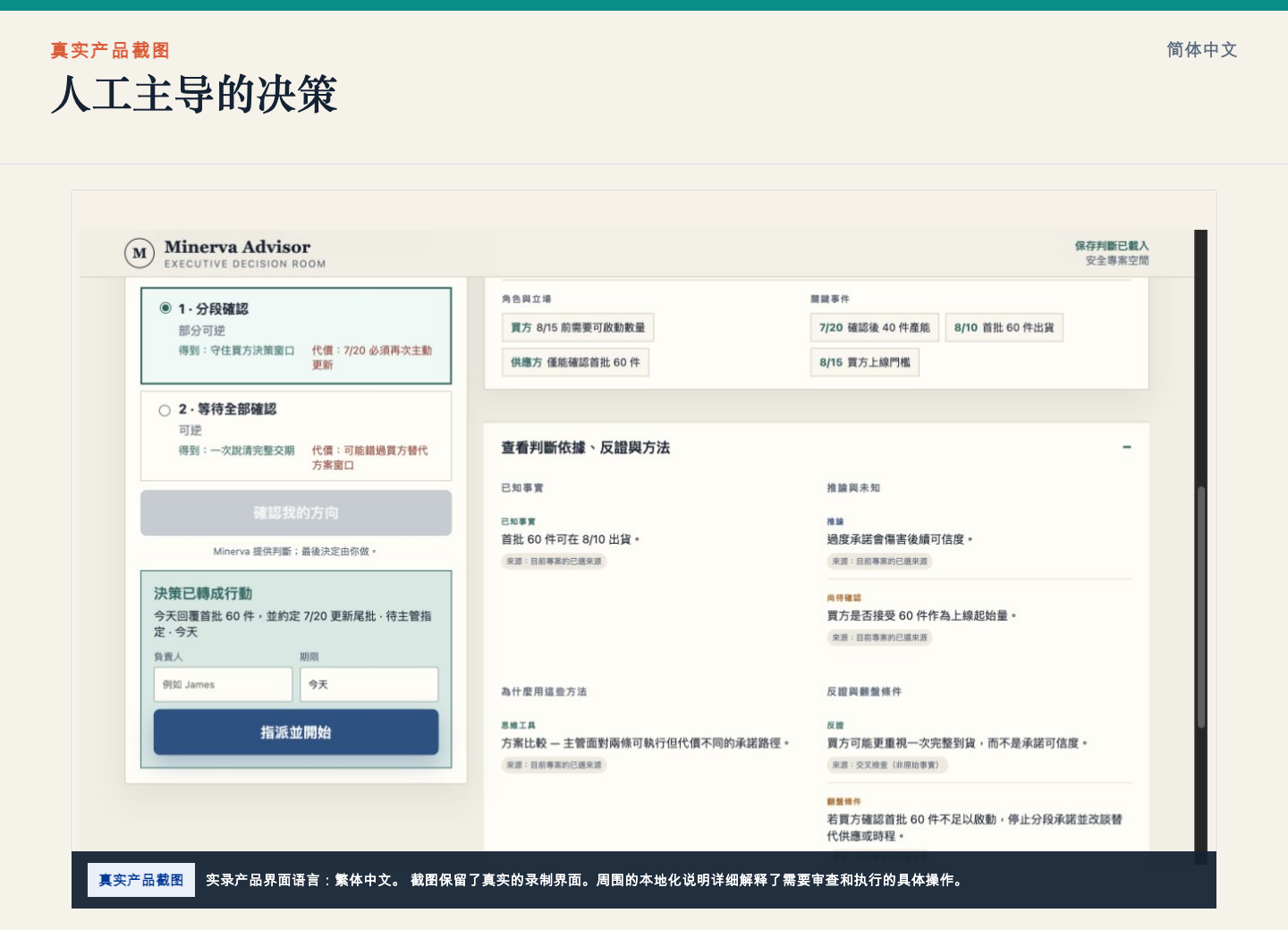The width and height of the screenshot is (1288, 930).
Task: Click the 8/15 買方上線門檻 event chip
Action: pos(865,362)
